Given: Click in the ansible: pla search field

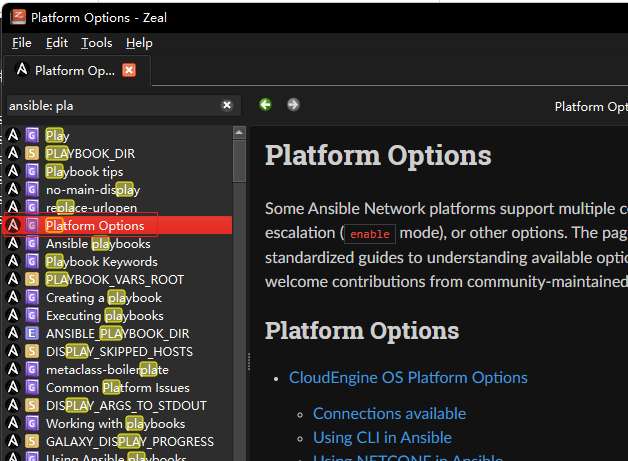Looking at the screenshot, I should (x=113, y=106).
